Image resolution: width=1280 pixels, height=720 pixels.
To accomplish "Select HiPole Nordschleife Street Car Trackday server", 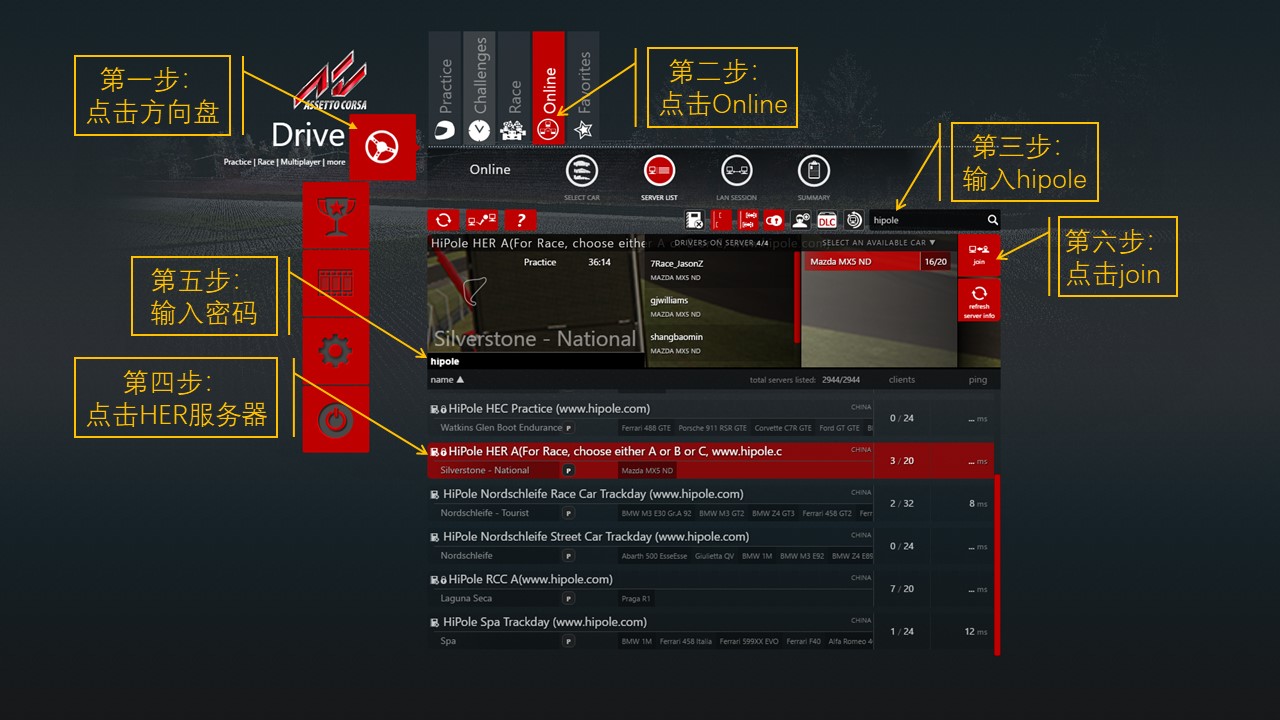I will tap(711, 546).
